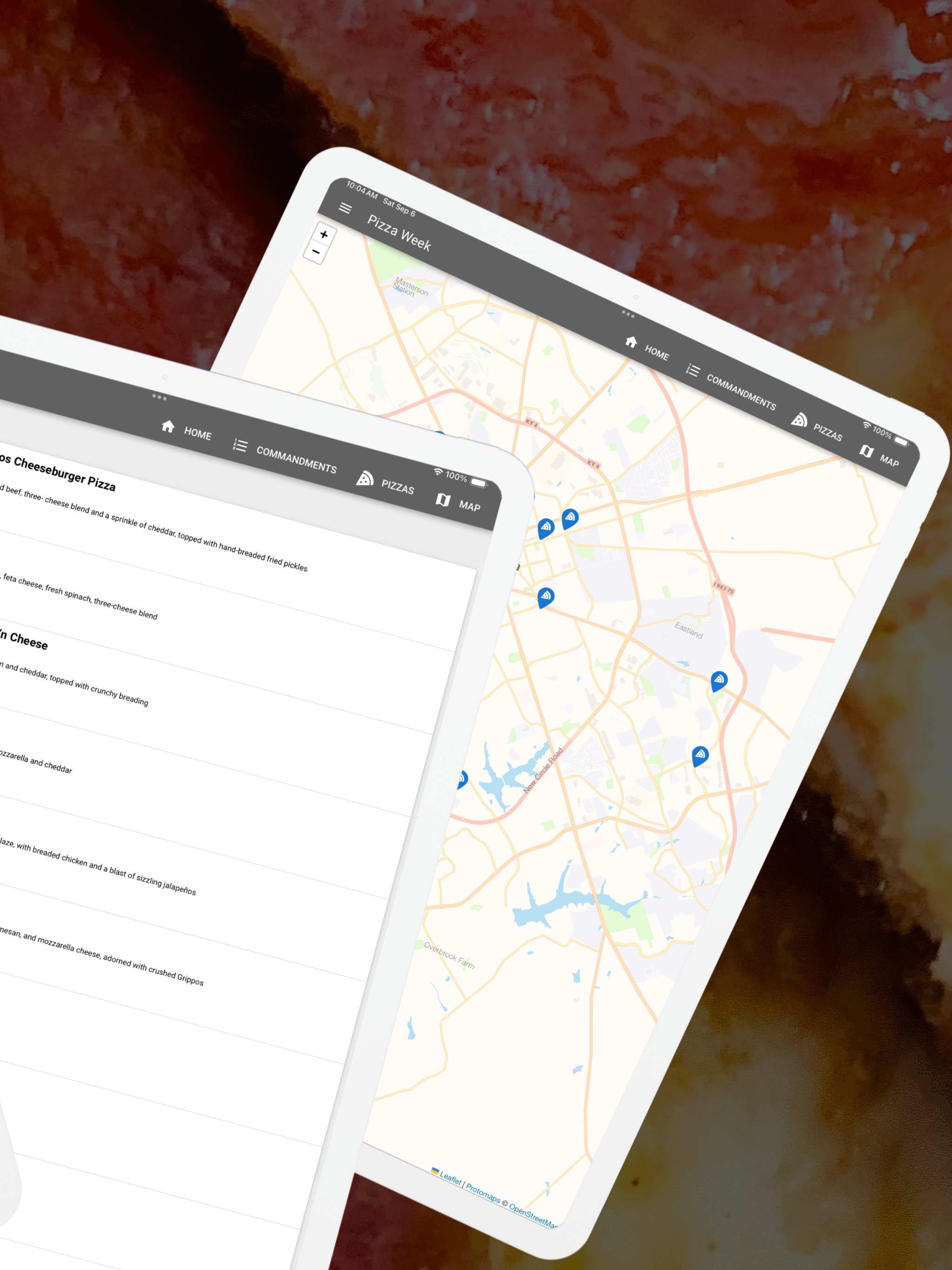This screenshot has height=1270, width=952.
Task: Switch to MAP label on the list iPad
Action: click(469, 506)
